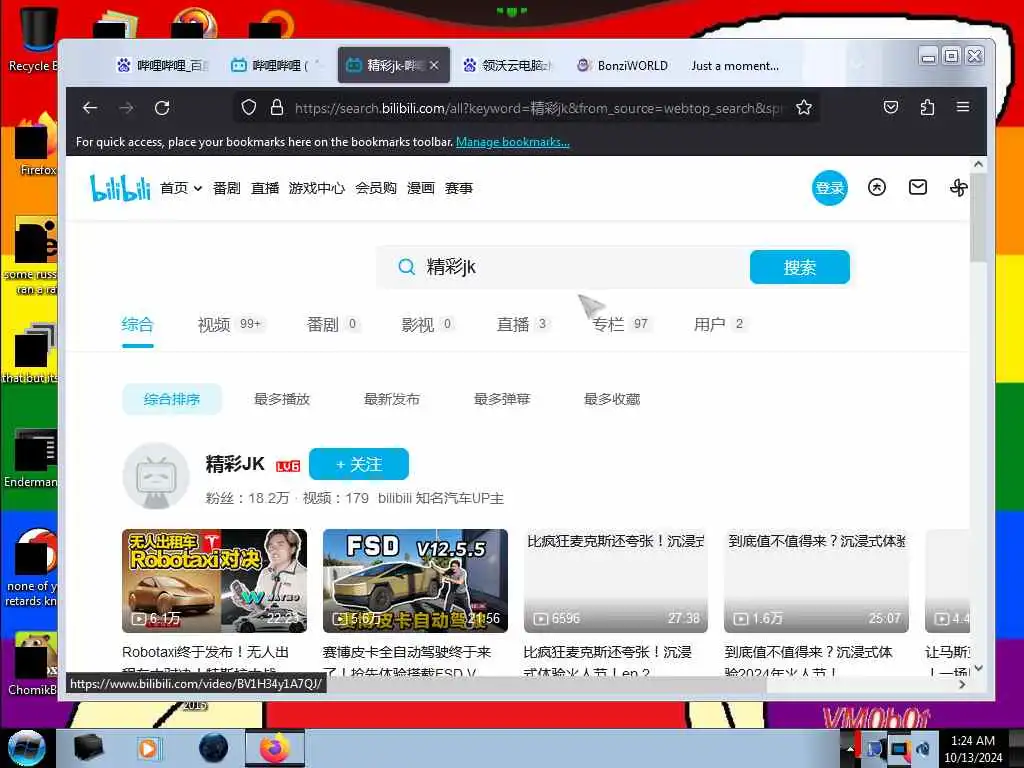Open the dark globe taskbar icon
This screenshot has width=1024, height=768.
214,748
